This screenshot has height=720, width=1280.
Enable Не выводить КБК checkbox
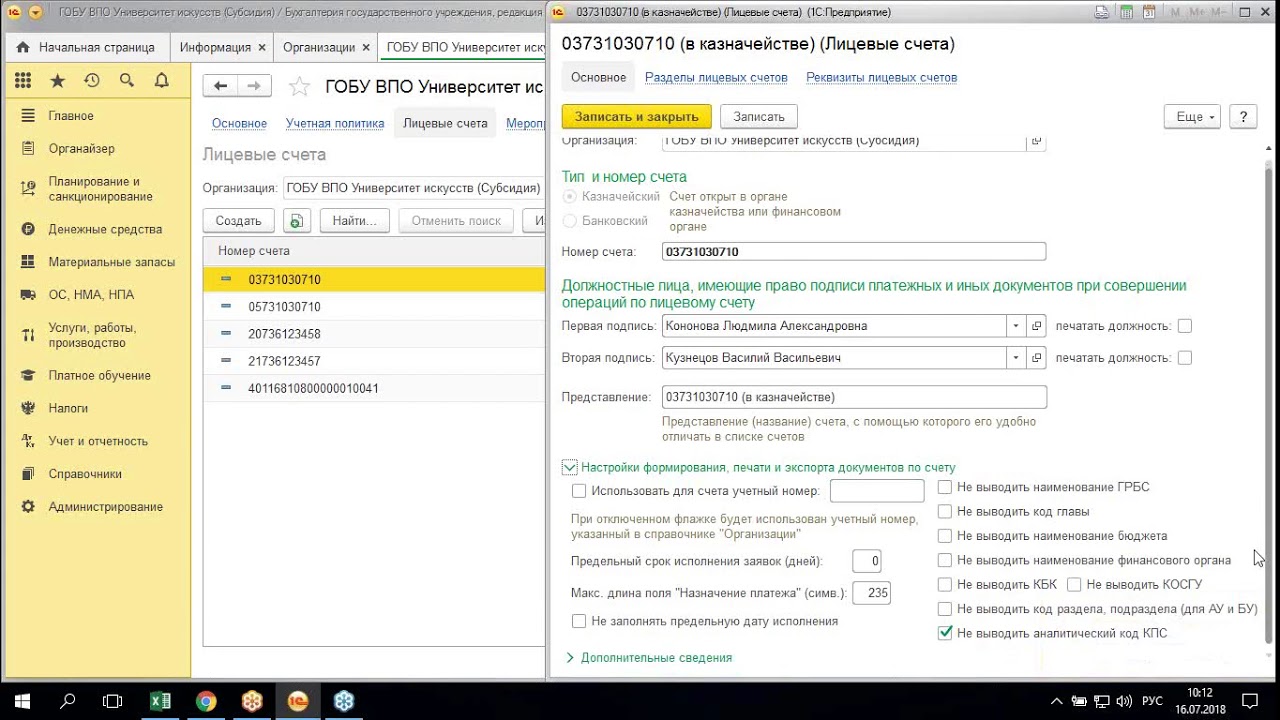[945, 584]
